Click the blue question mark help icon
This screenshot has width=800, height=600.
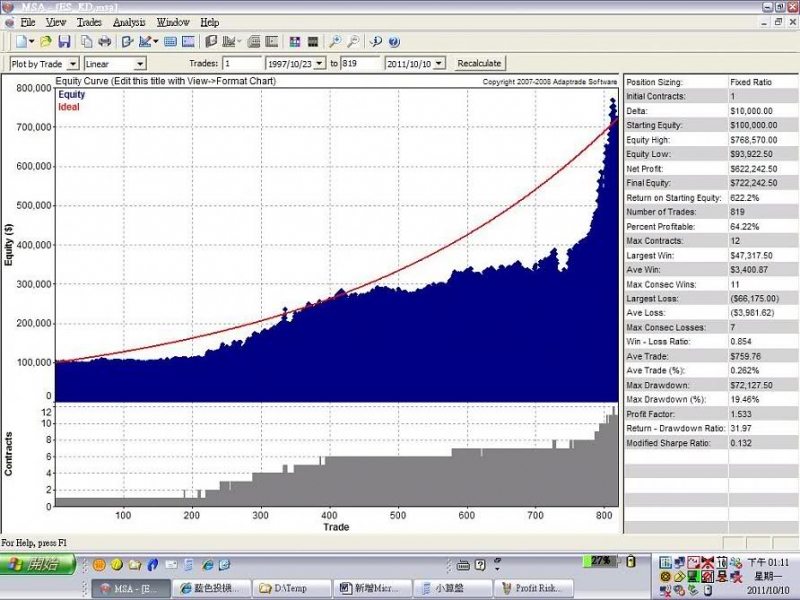(394, 42)
